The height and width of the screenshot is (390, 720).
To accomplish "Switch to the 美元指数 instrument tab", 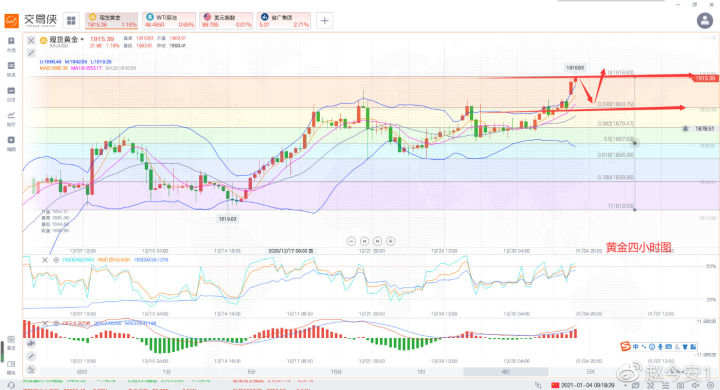I will [226, 20].
